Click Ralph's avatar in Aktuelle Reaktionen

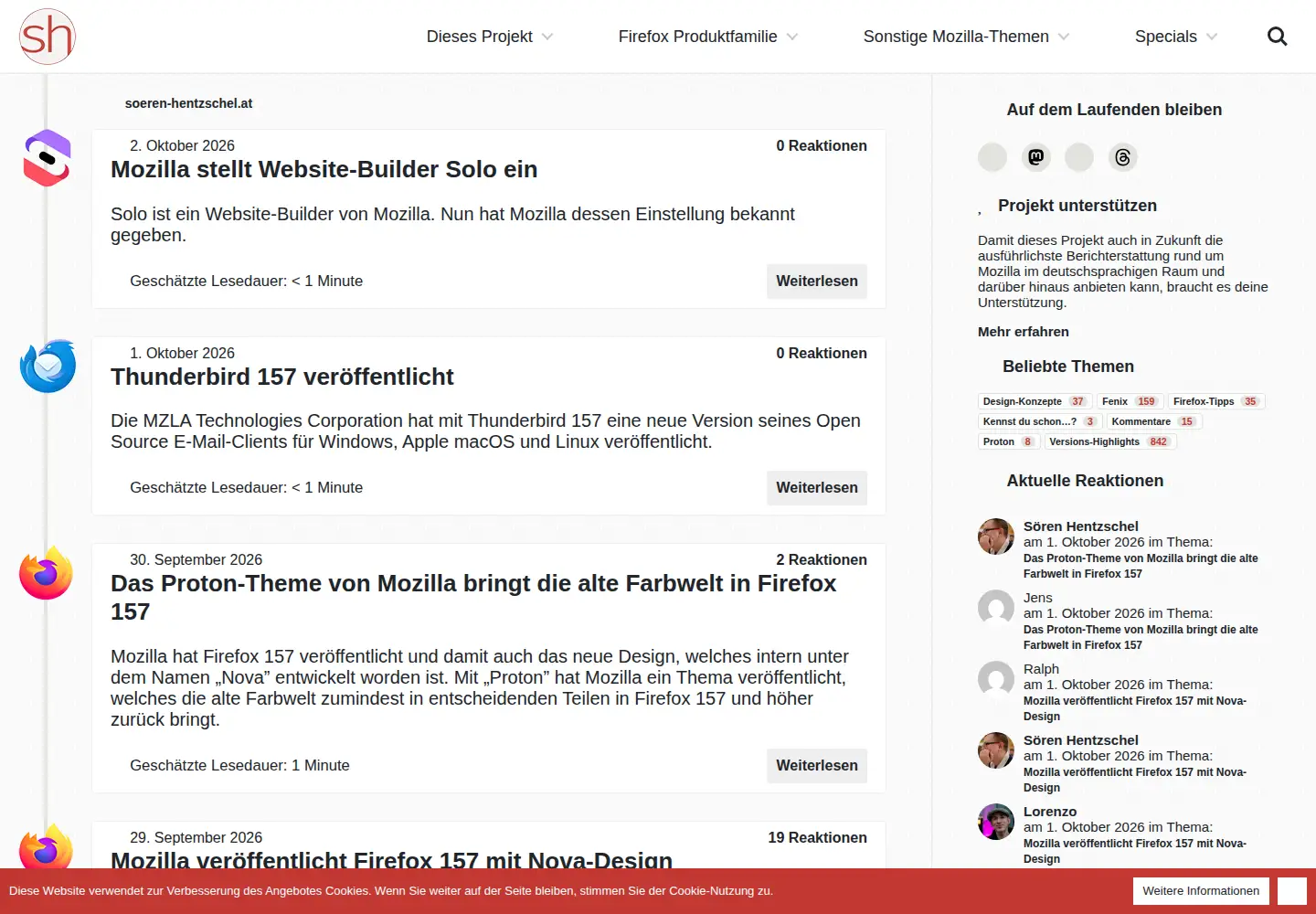click(996, 679)
